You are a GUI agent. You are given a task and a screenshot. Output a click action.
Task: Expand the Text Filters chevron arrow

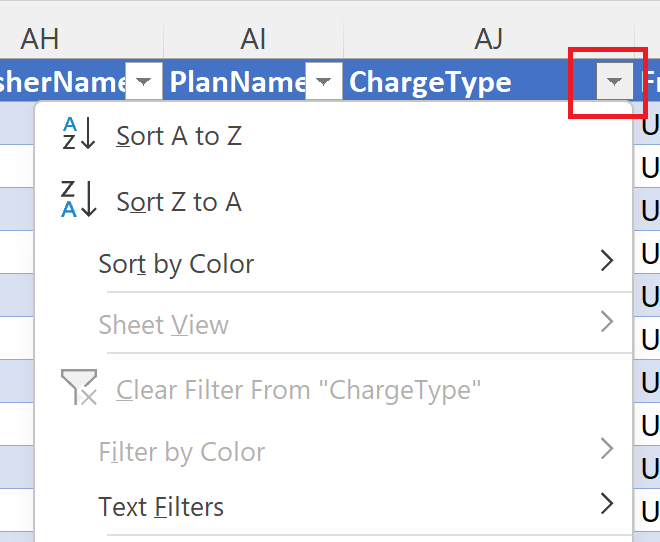click(x=606, y=504)
